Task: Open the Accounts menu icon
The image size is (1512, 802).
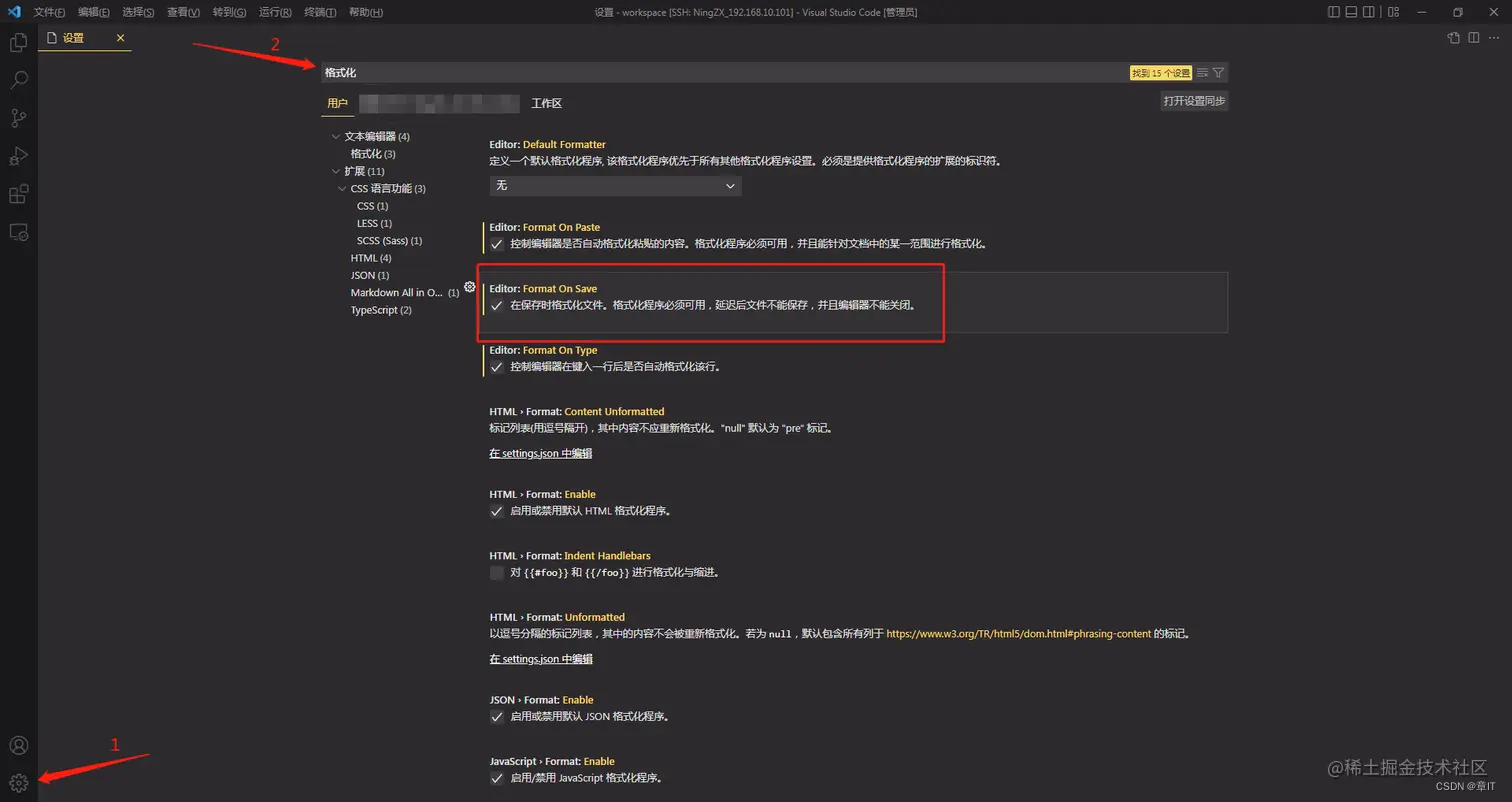Action: (18, 745)
